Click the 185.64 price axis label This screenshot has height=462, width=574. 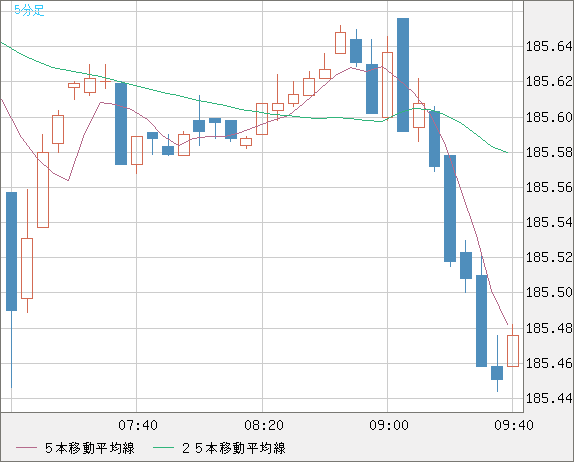coord(549,46)
